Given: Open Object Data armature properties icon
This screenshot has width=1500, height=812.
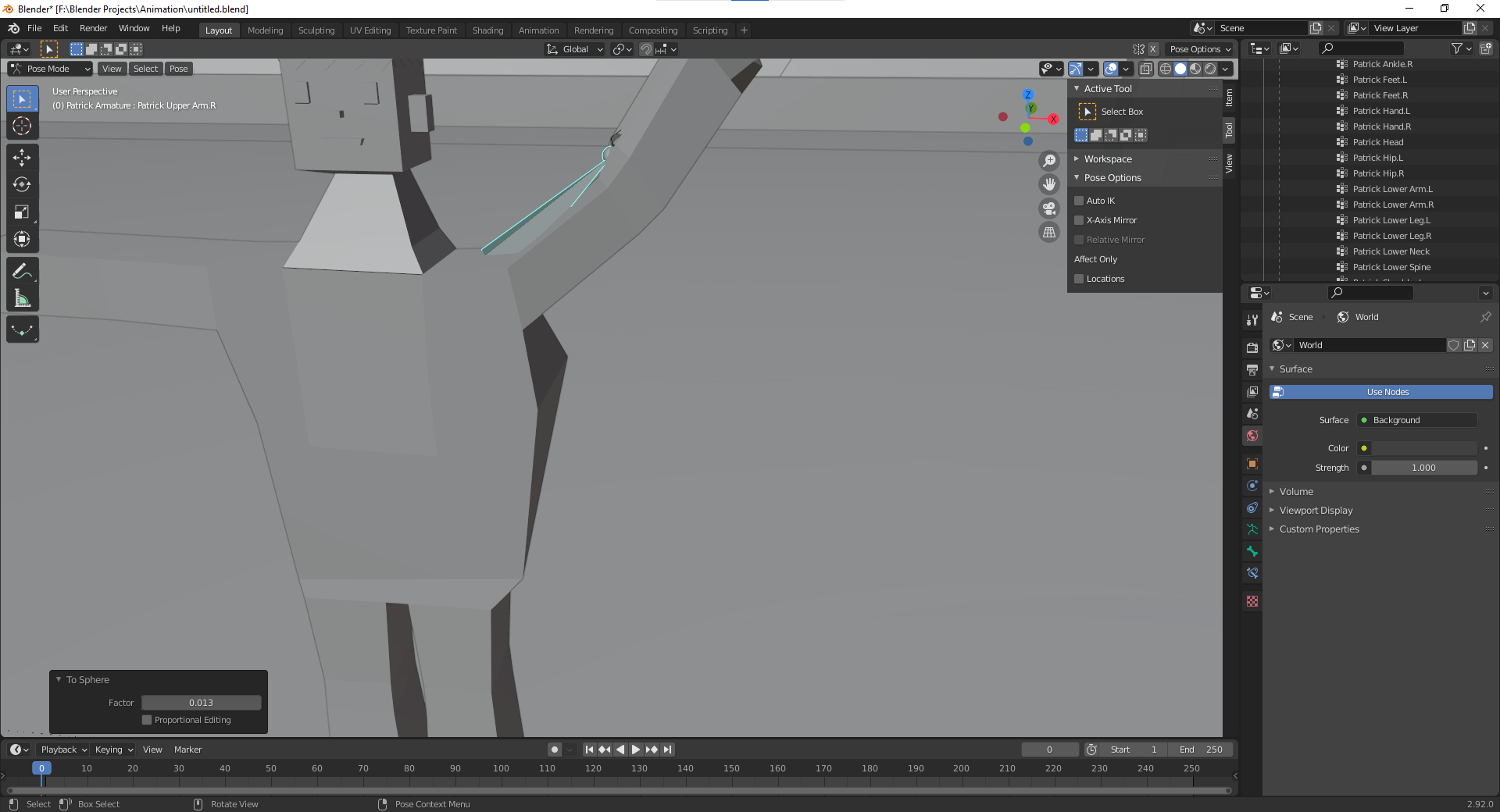Looking at the screenshot, I should pyautogui.click(x=1252, y=529).
